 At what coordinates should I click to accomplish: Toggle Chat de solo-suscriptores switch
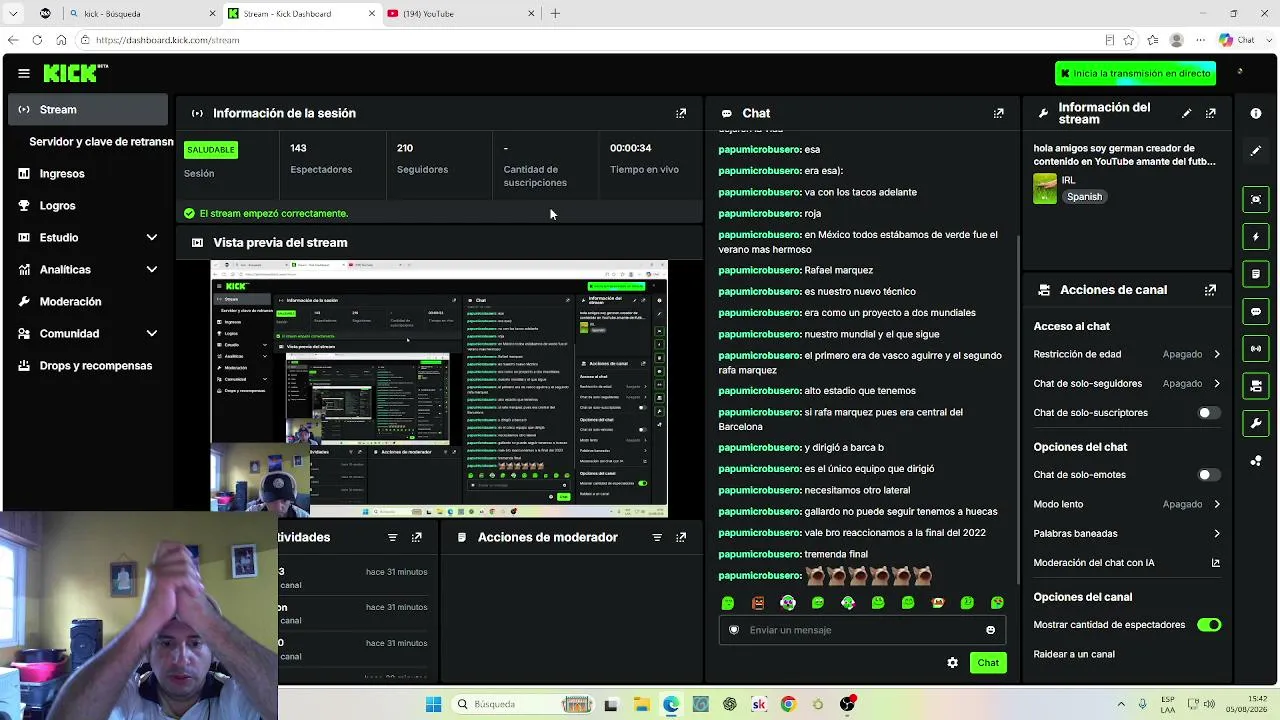[x=1209, y=413]
